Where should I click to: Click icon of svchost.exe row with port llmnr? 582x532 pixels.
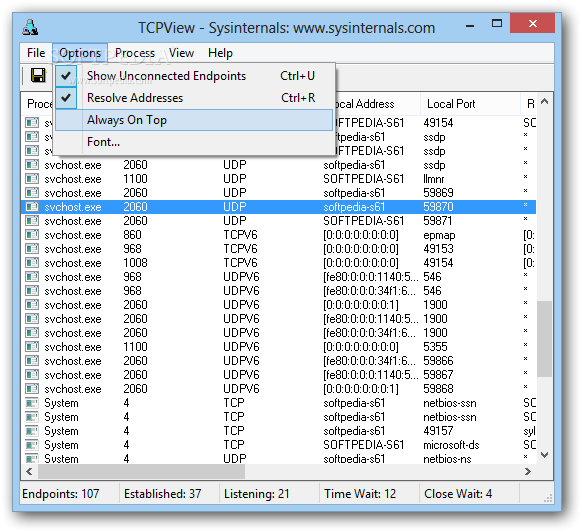pyautogui.click(x=32, y=179)
